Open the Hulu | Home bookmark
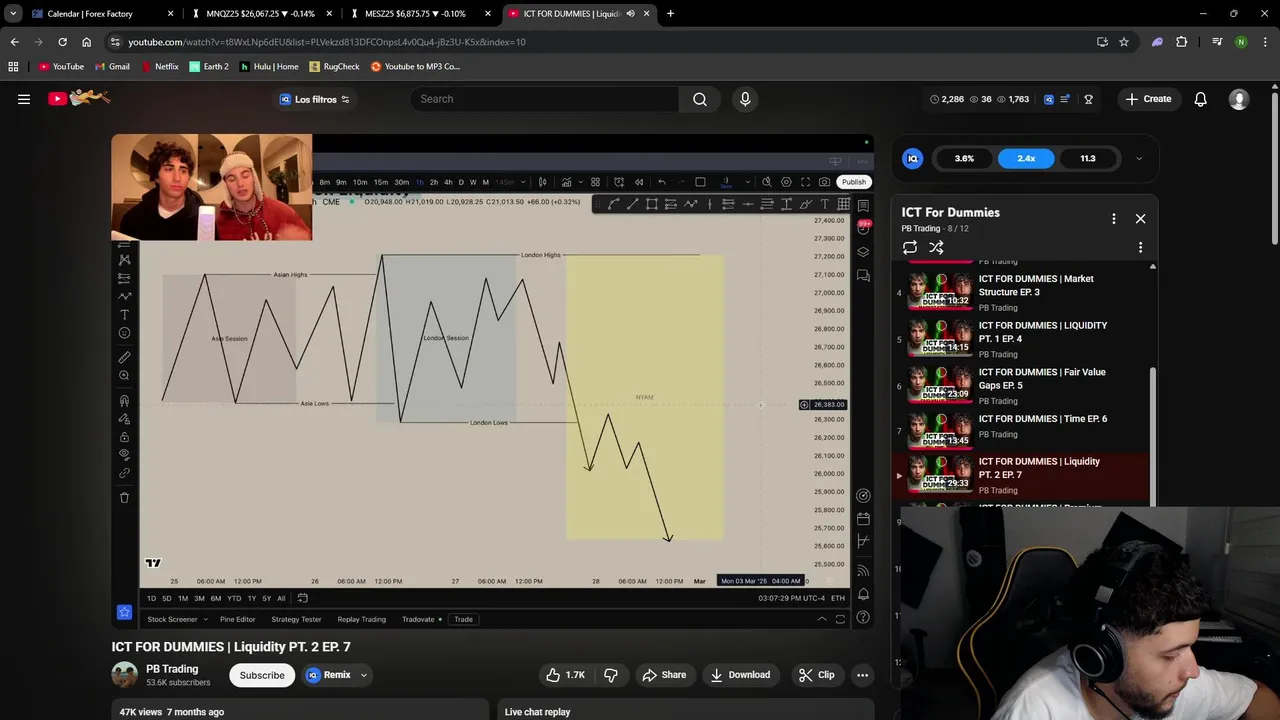 coord(269,66)
